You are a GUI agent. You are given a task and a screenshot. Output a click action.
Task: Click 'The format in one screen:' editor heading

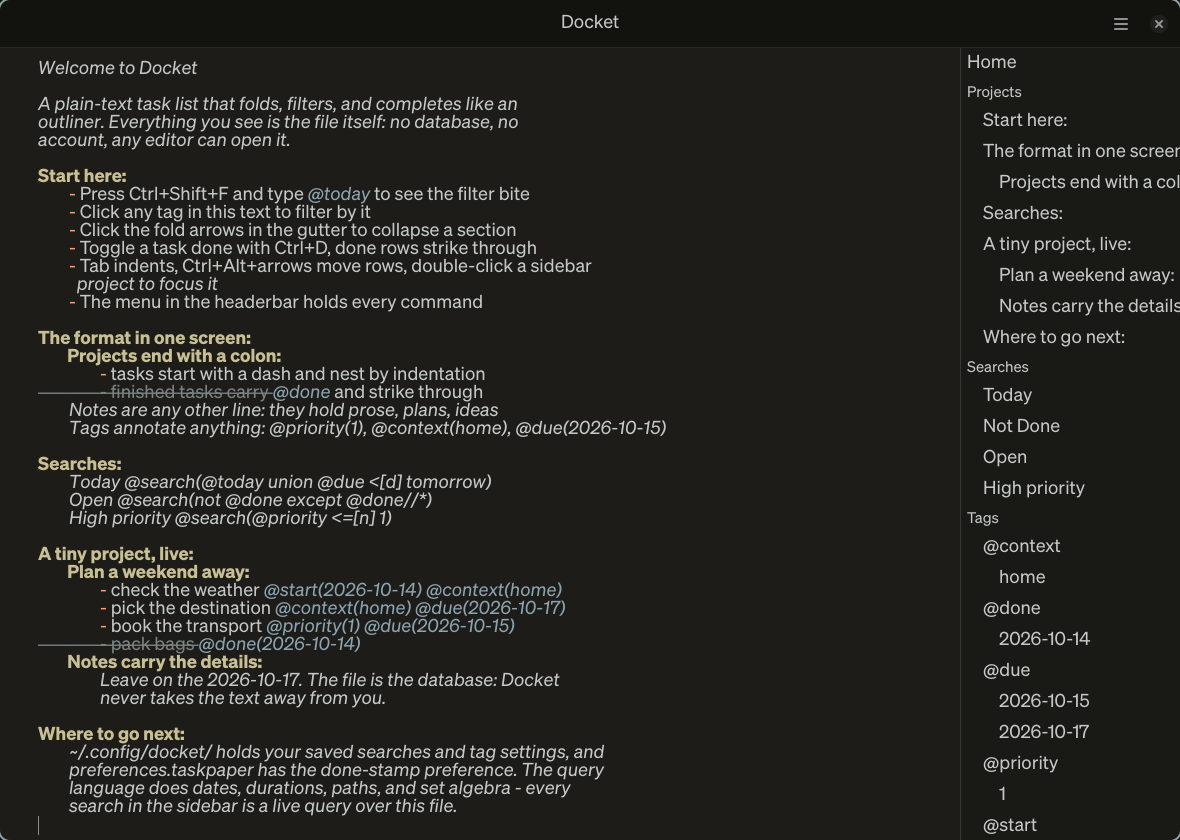pos(144,338)
